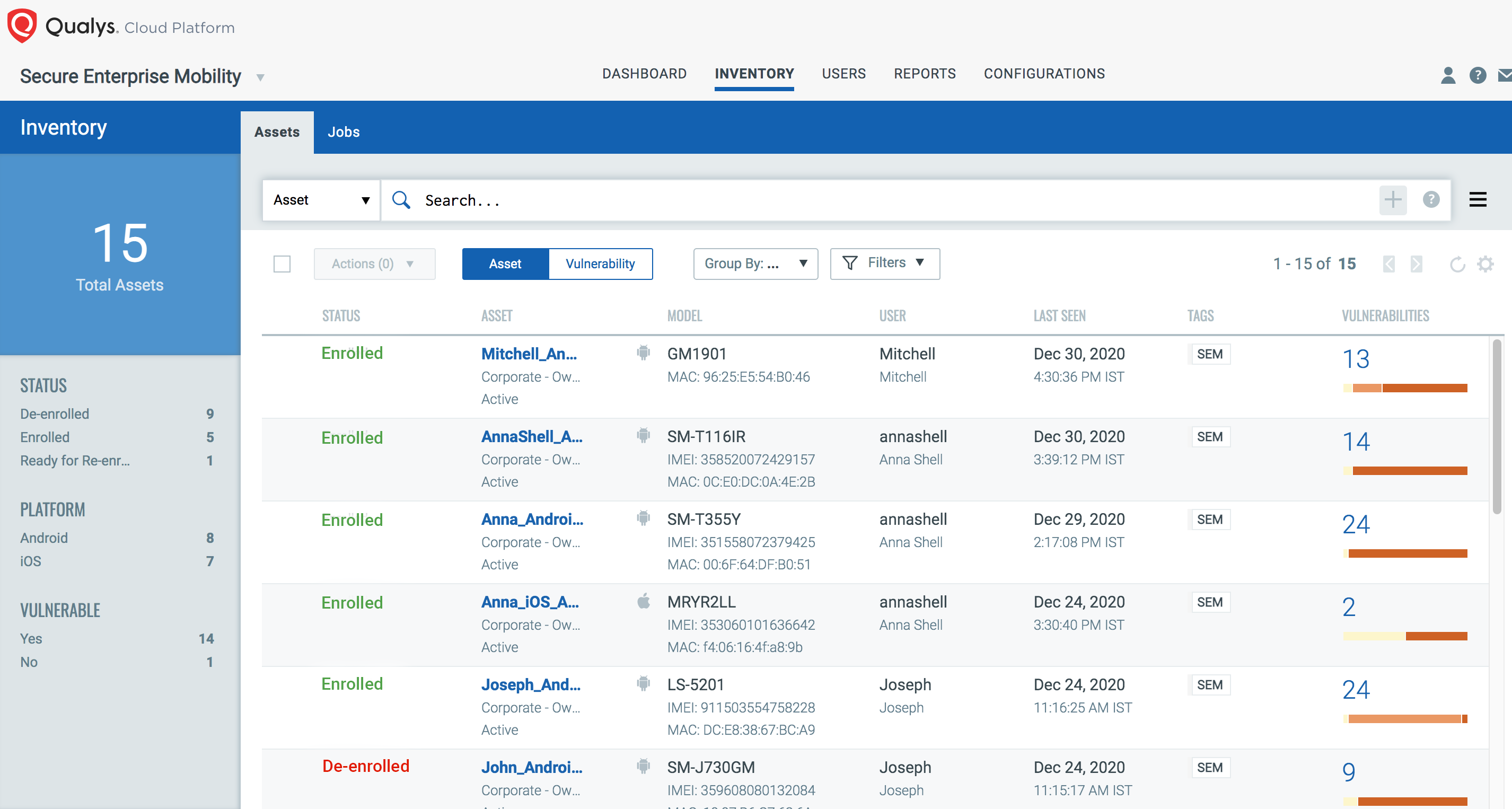1512x809 pixels.
Task: Open the Mitchell_An asset details link
Action: click(x=529, y=354)
